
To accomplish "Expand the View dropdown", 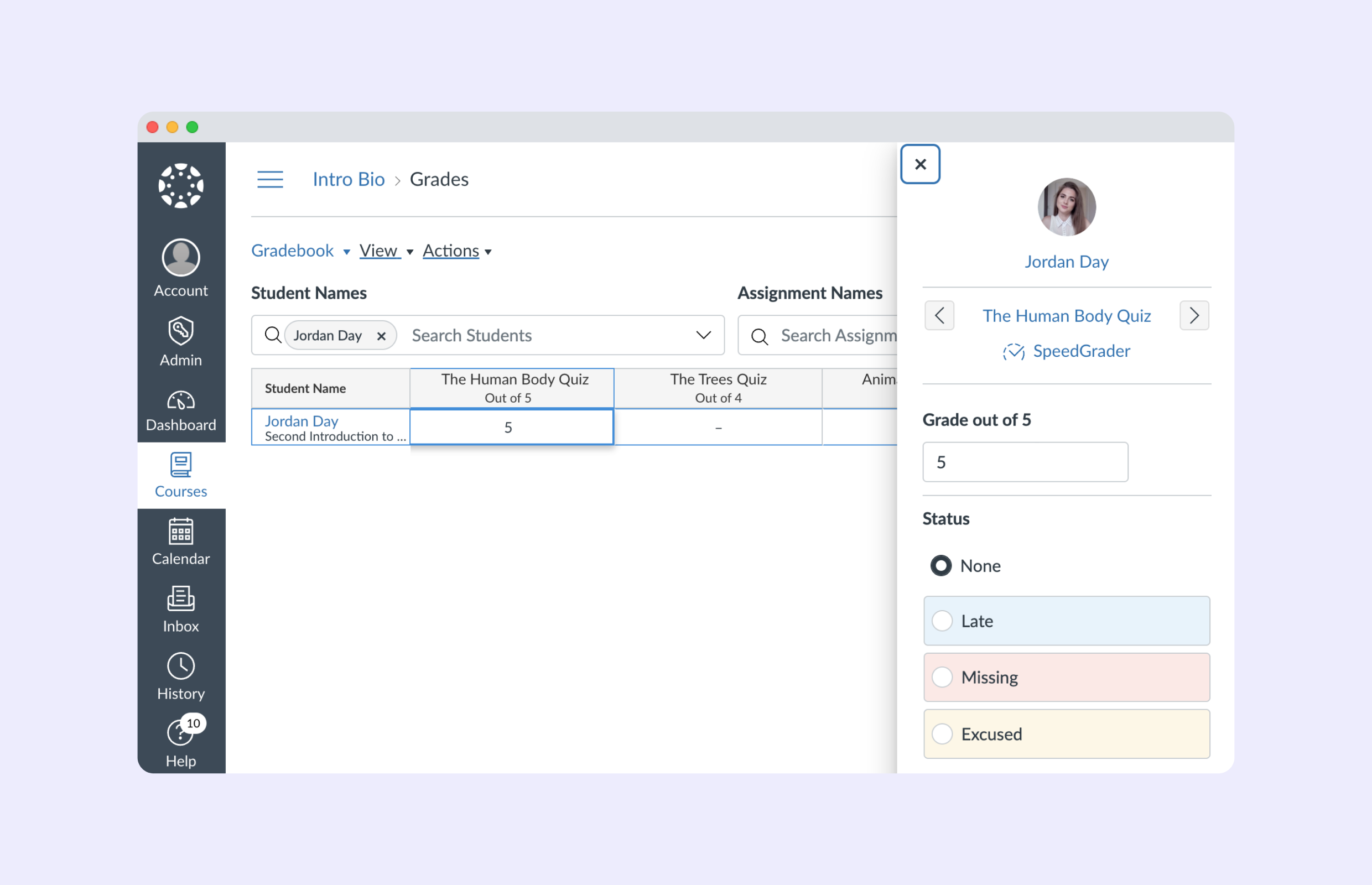I will tap(379, 251).
